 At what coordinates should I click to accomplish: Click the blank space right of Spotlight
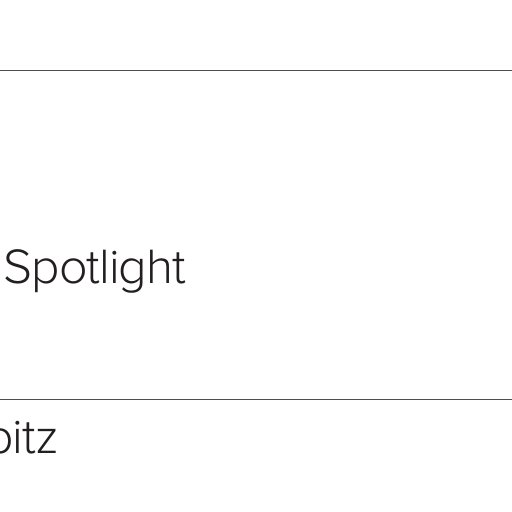point(347,268)
